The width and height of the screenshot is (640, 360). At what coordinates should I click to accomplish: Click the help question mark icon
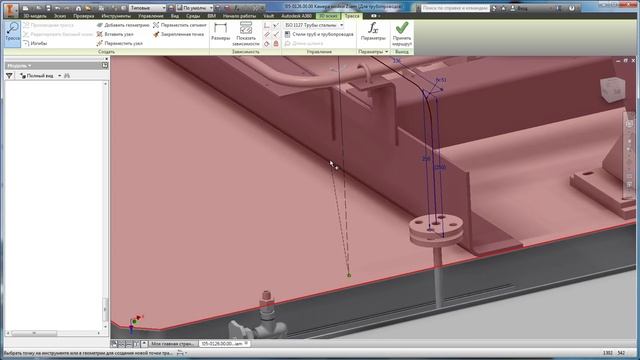pos(571,8)
